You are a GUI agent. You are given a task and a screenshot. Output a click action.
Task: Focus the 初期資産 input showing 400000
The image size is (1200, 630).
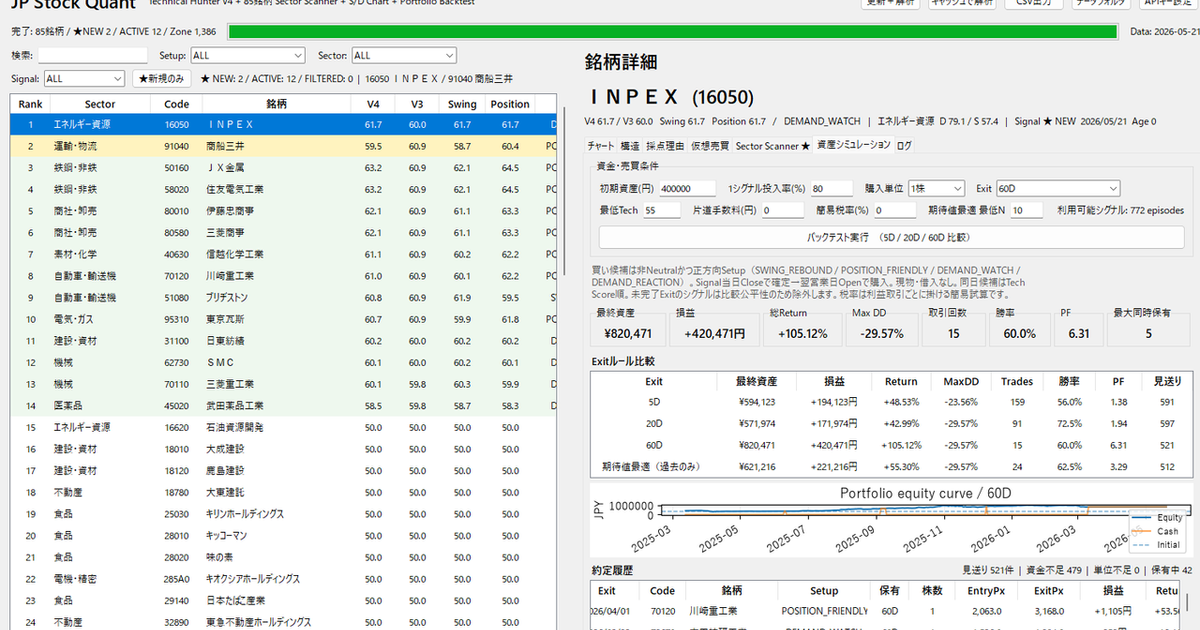click(688, 188)
